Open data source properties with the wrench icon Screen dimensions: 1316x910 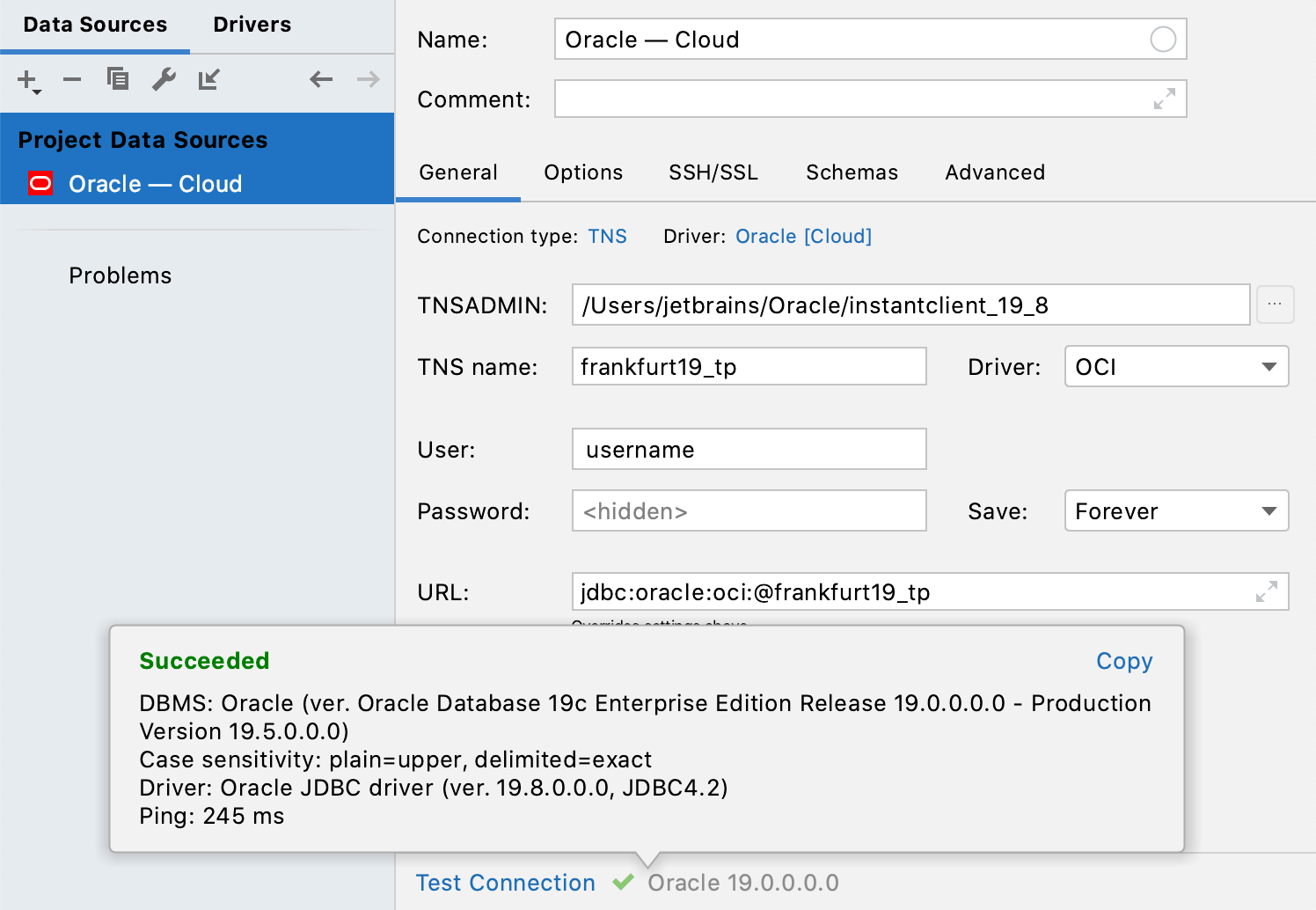point(164,79)
